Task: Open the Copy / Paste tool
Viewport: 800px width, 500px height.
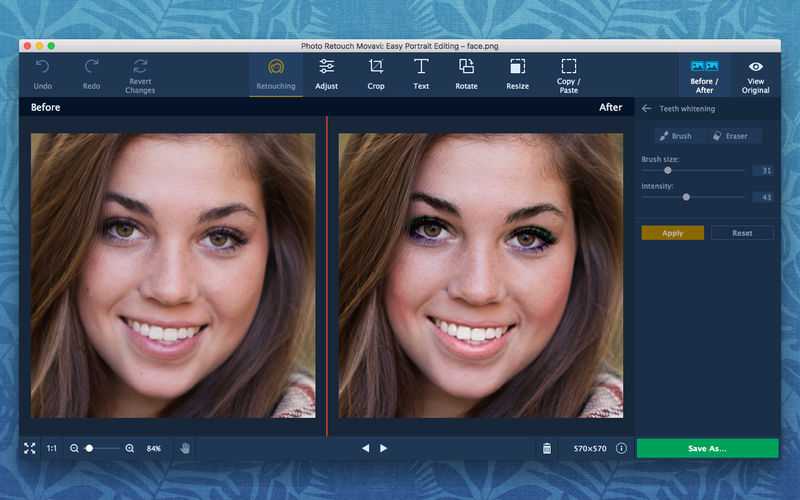Action: tap(569, 76)
